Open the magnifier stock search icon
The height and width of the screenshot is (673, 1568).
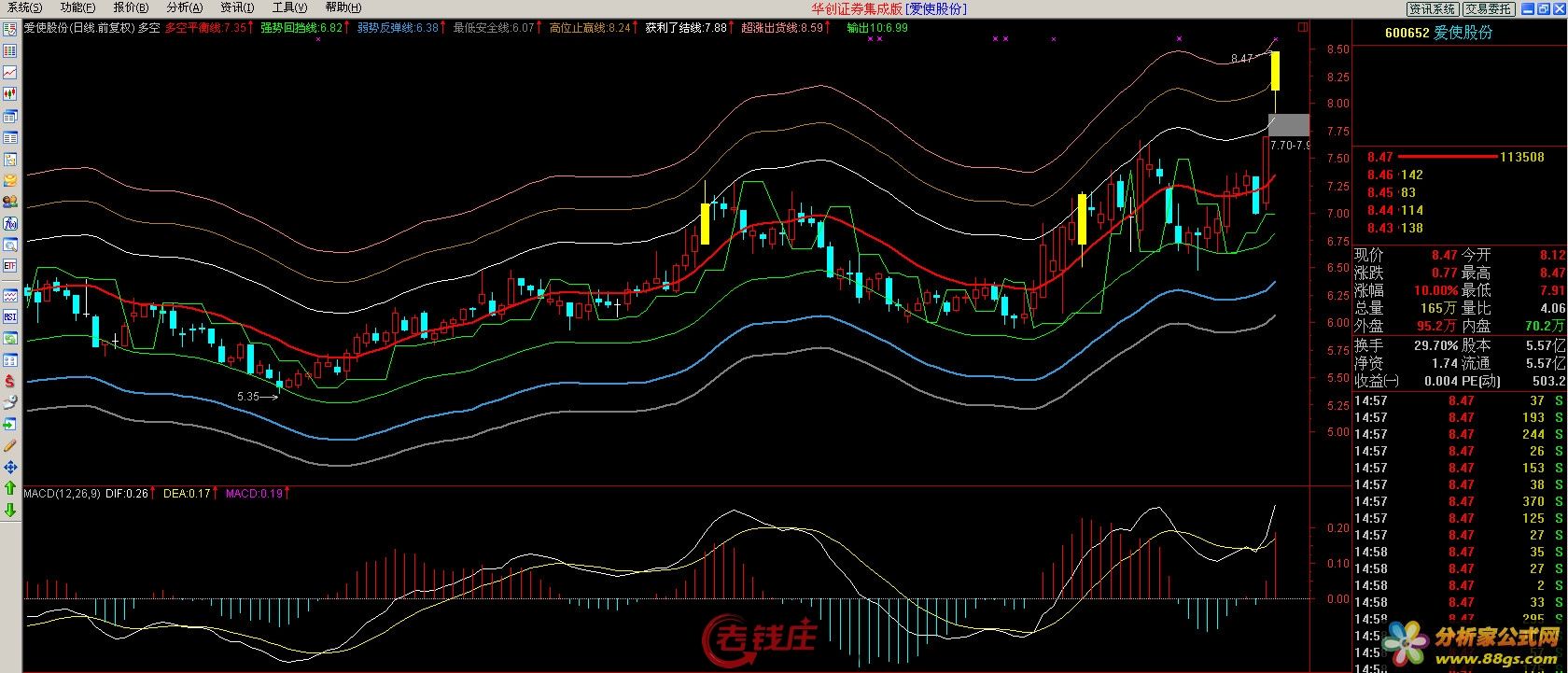[x=10, y=245]
